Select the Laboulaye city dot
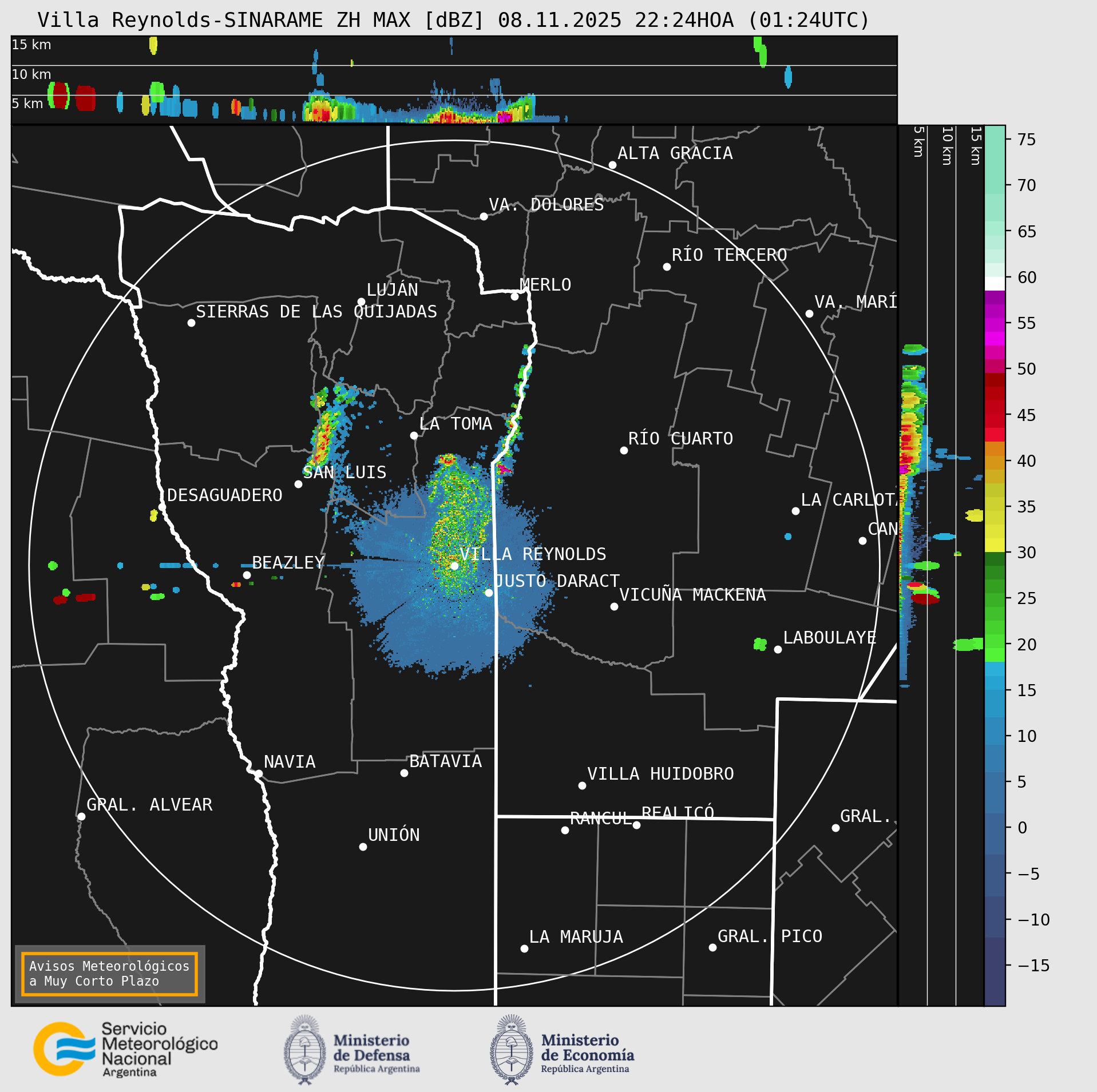1097x1092 pixels. tap(778, 649)
